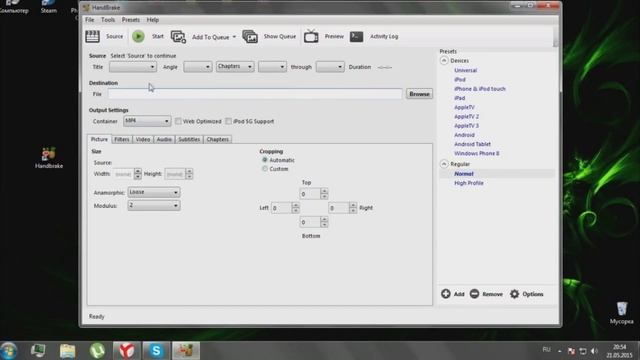
Task: Open the Help menu
Action: [x=153, y=20]
